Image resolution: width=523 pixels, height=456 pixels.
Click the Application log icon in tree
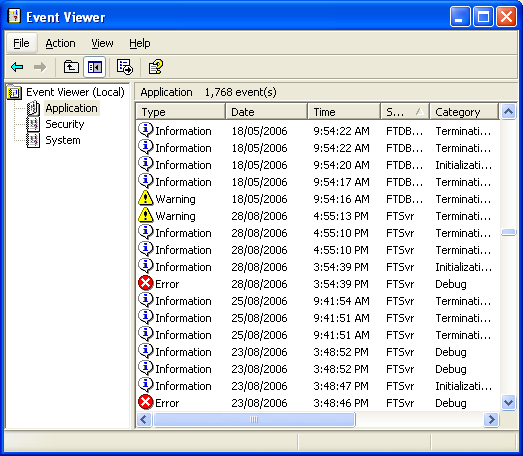click(33, 108)
